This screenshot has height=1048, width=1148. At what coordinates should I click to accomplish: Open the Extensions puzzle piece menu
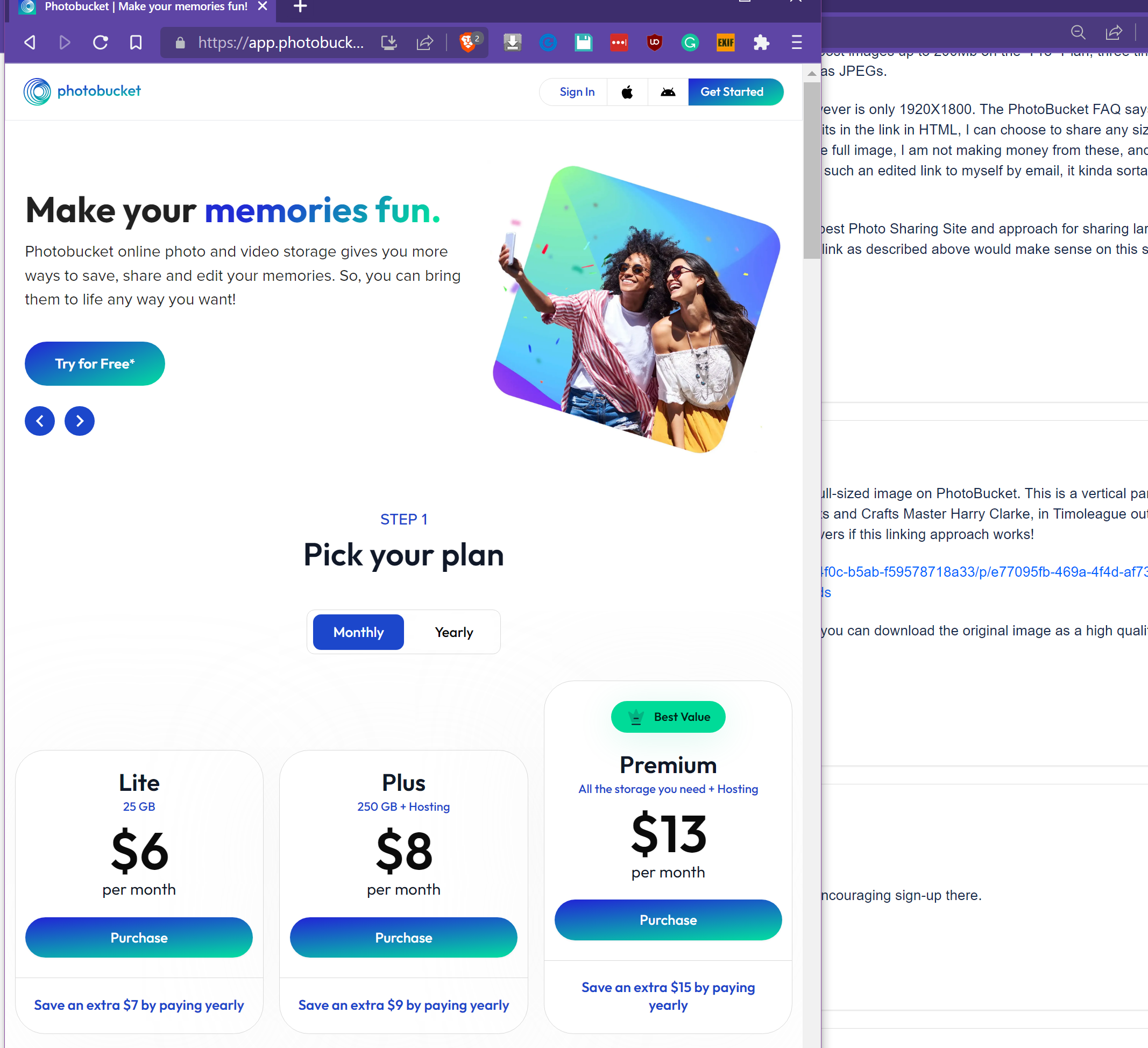[761, 42]
